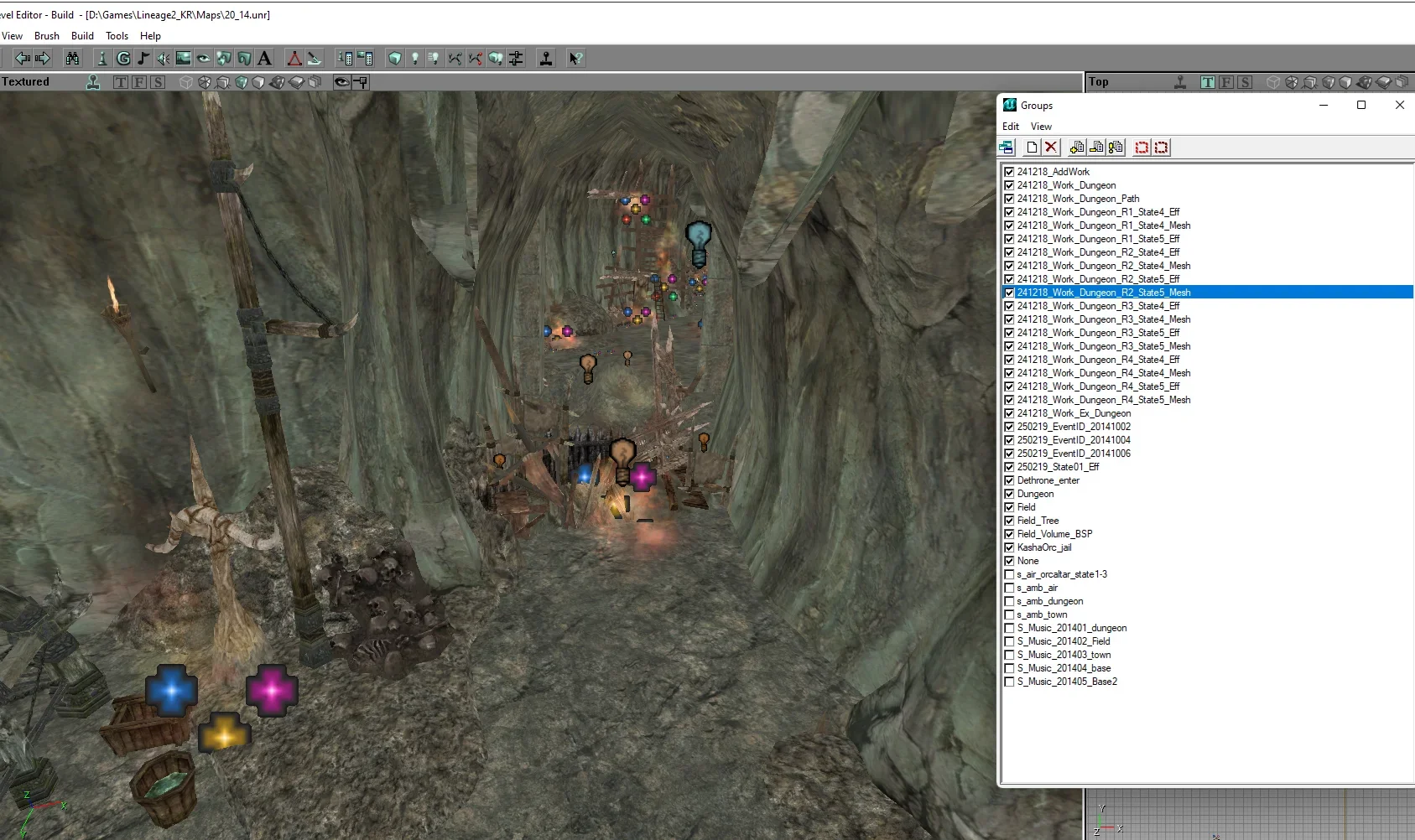Open the Sound browser speaker icon
Viewport: 1415px width, 840px height.
(164, 58)
